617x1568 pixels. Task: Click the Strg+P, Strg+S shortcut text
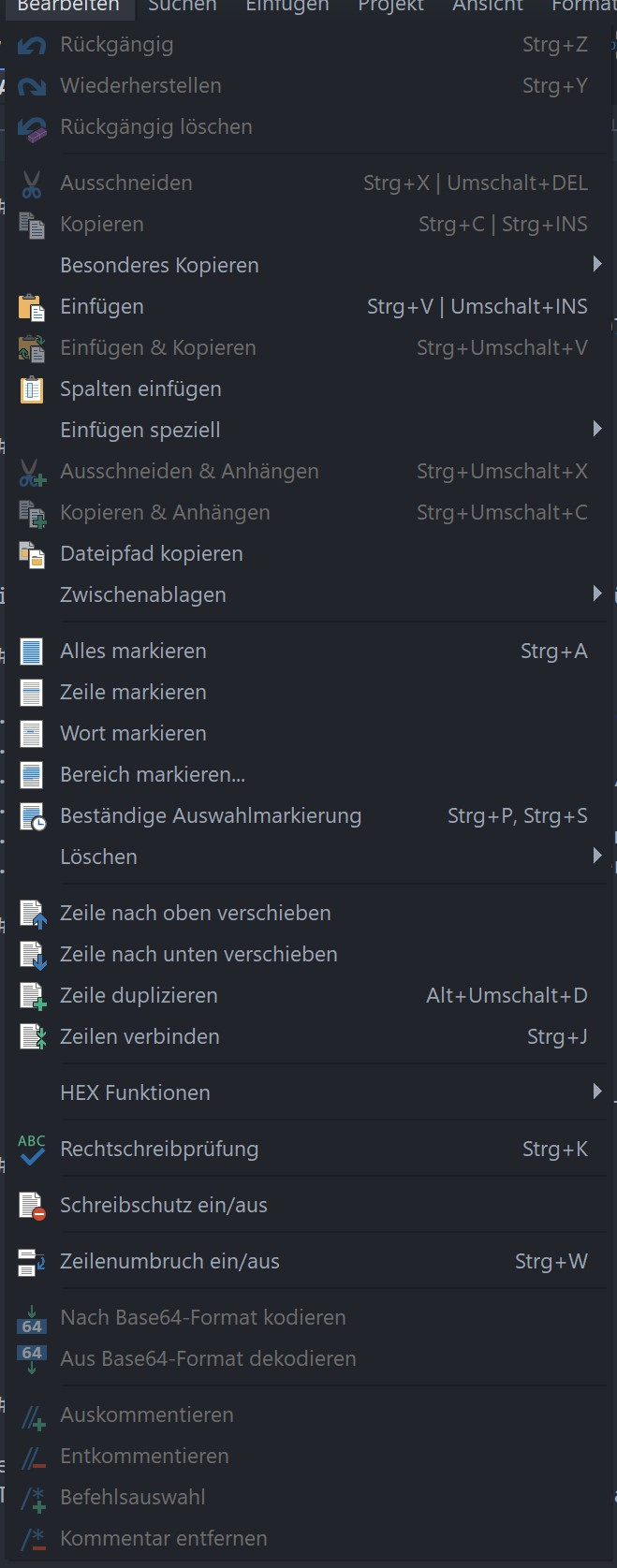click(518, 816)
